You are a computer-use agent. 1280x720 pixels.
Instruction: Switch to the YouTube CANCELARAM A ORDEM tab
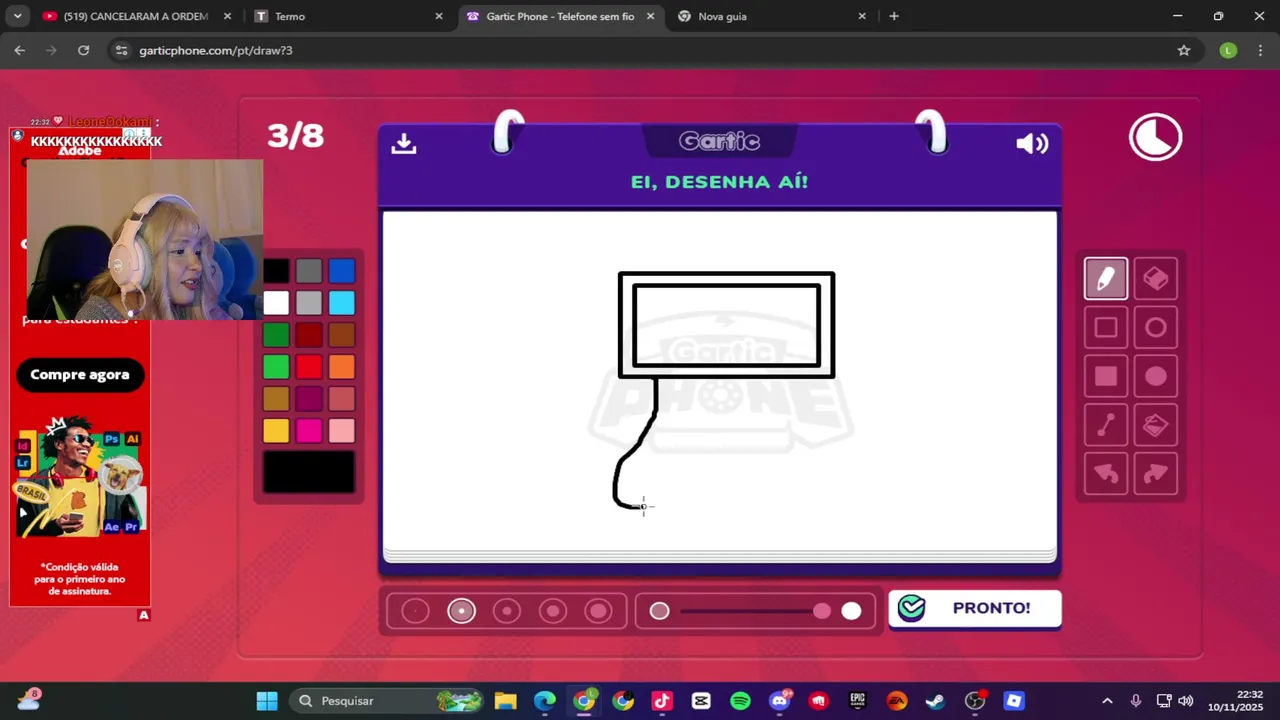135,16
